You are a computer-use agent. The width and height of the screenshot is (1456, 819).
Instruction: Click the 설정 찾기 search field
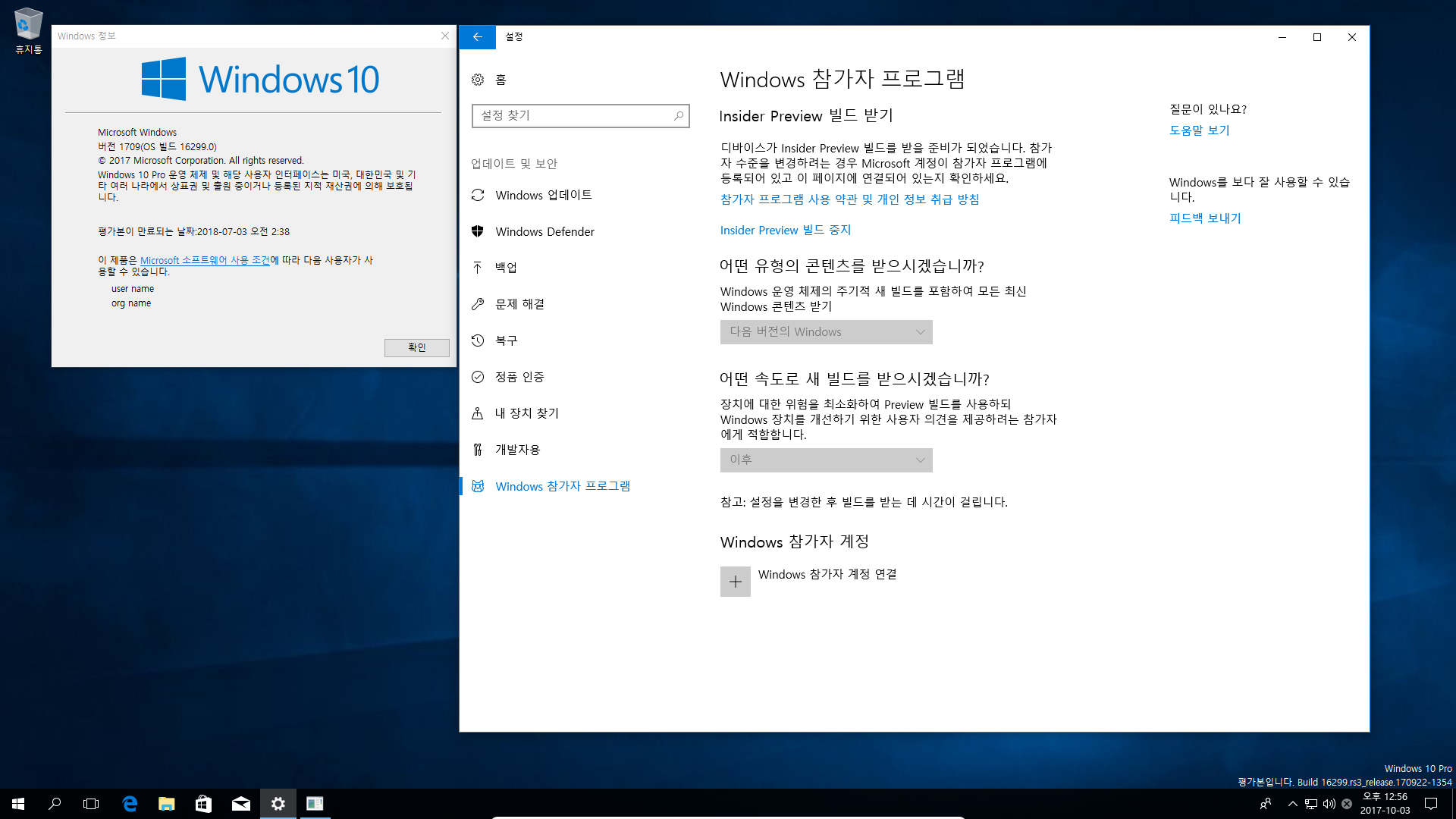[580, 115]
